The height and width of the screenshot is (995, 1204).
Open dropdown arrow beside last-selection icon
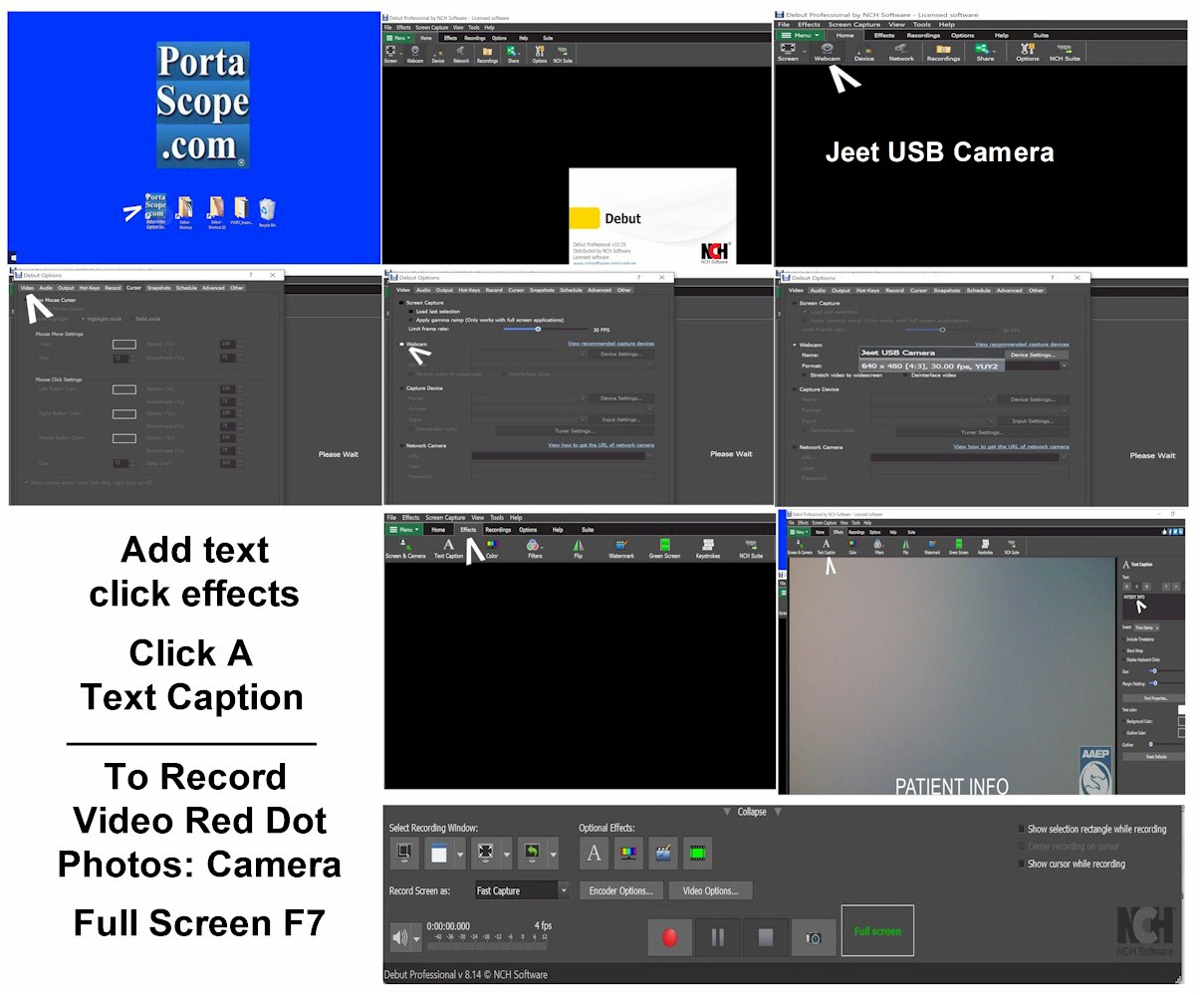coord(554,853)
